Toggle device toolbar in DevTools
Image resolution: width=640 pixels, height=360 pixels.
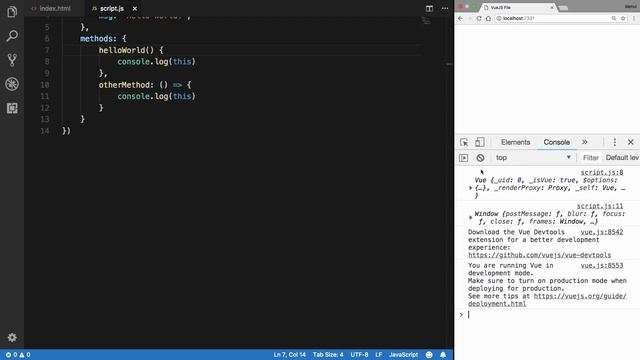[x=480, y=142]
